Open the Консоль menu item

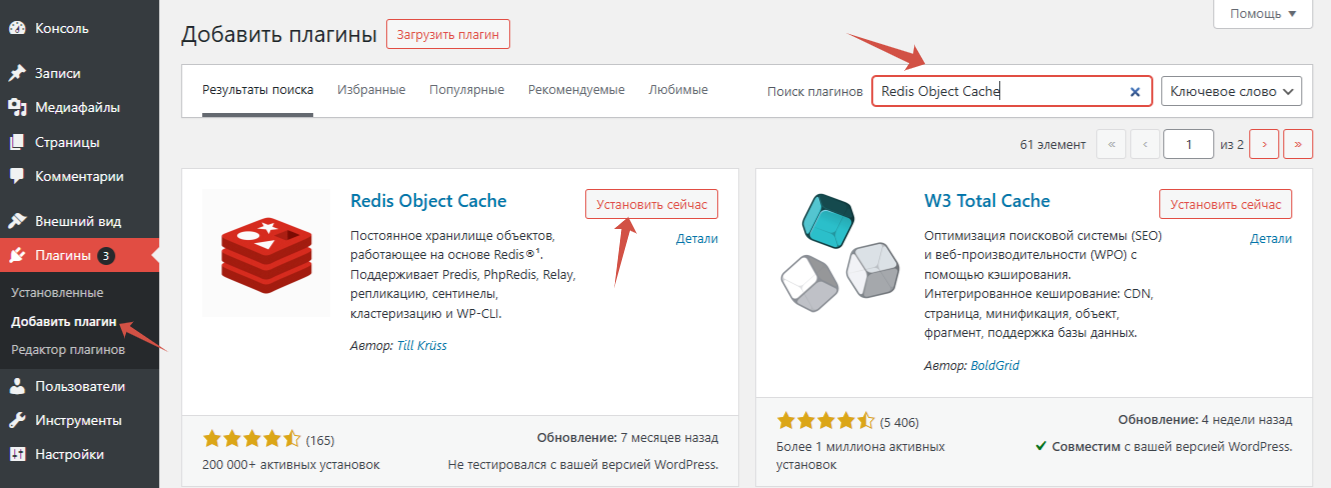tap(80, 28)
